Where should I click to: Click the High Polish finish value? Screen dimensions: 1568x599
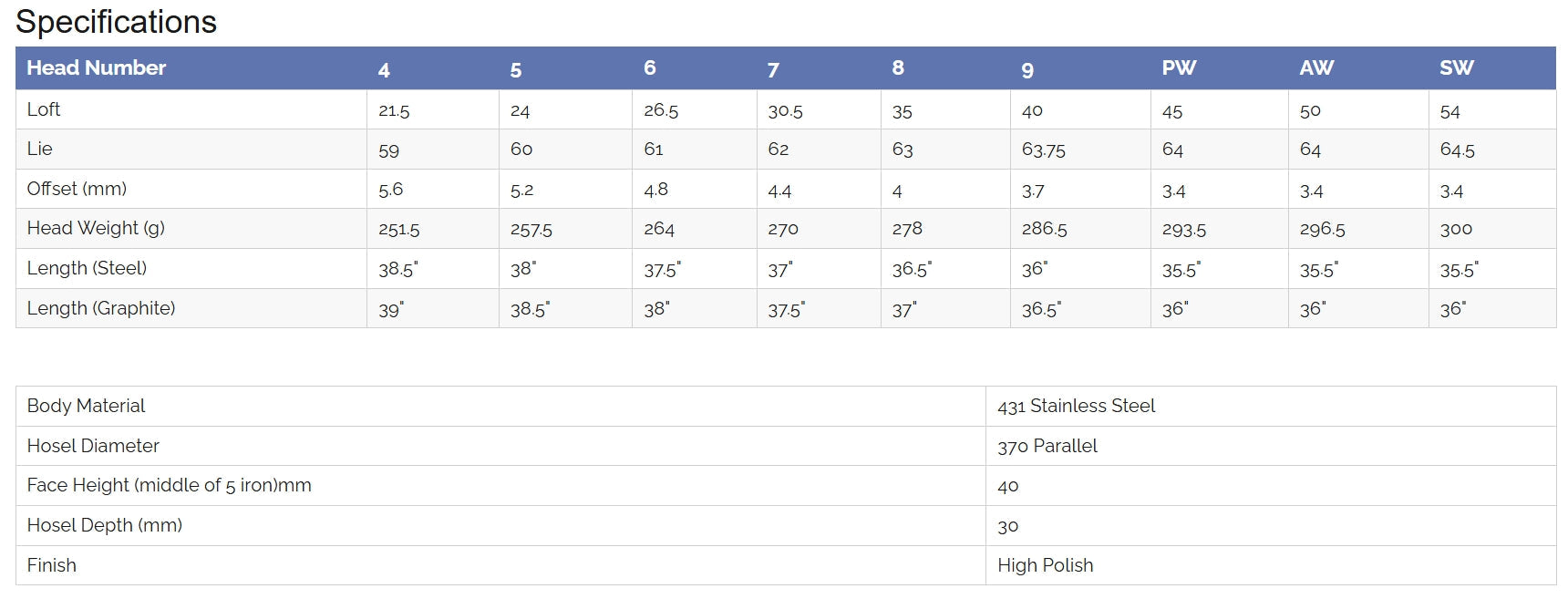coord(1045,565)
